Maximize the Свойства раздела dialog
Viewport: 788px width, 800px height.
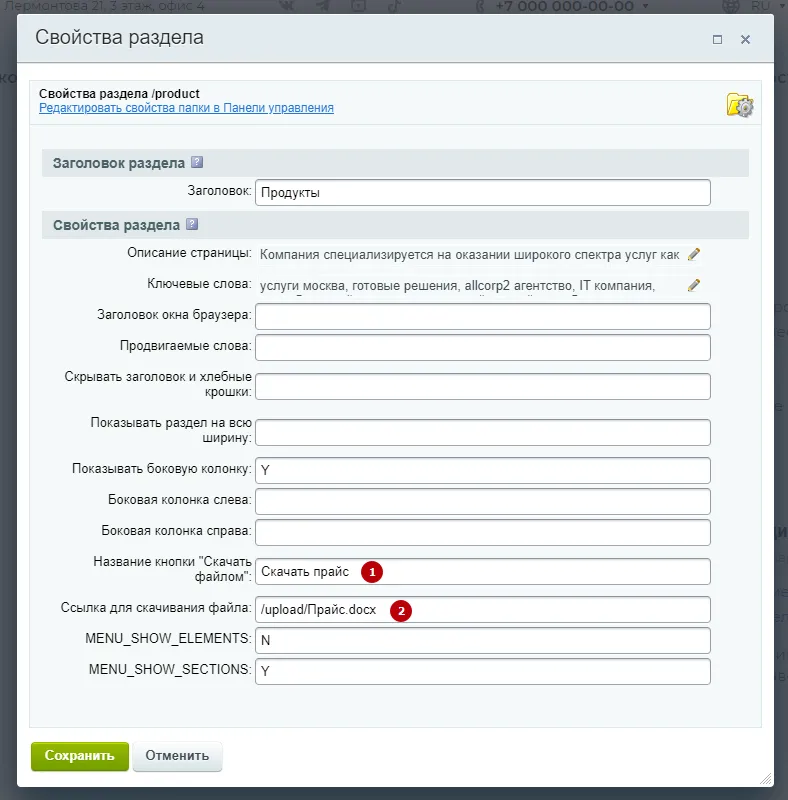pyautogui.click(x=717, y=39)
